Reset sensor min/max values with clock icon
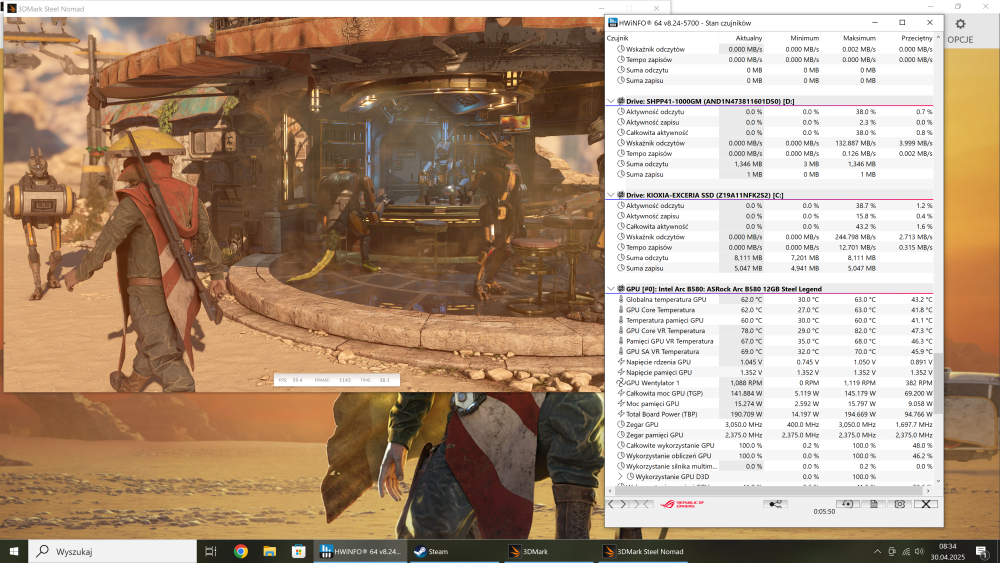 coord(846,504)
